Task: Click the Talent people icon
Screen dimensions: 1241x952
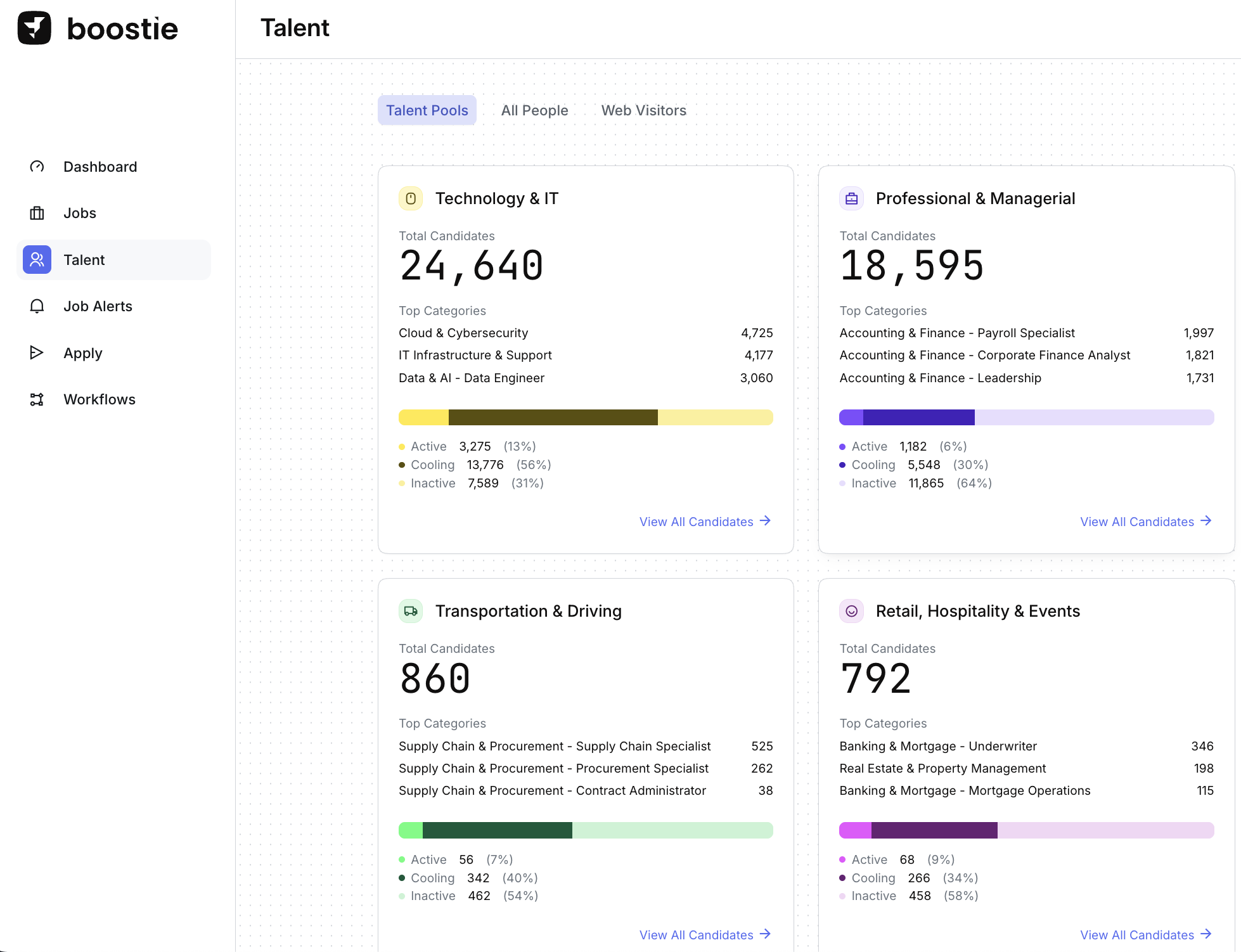Action: tap(37, 260)
